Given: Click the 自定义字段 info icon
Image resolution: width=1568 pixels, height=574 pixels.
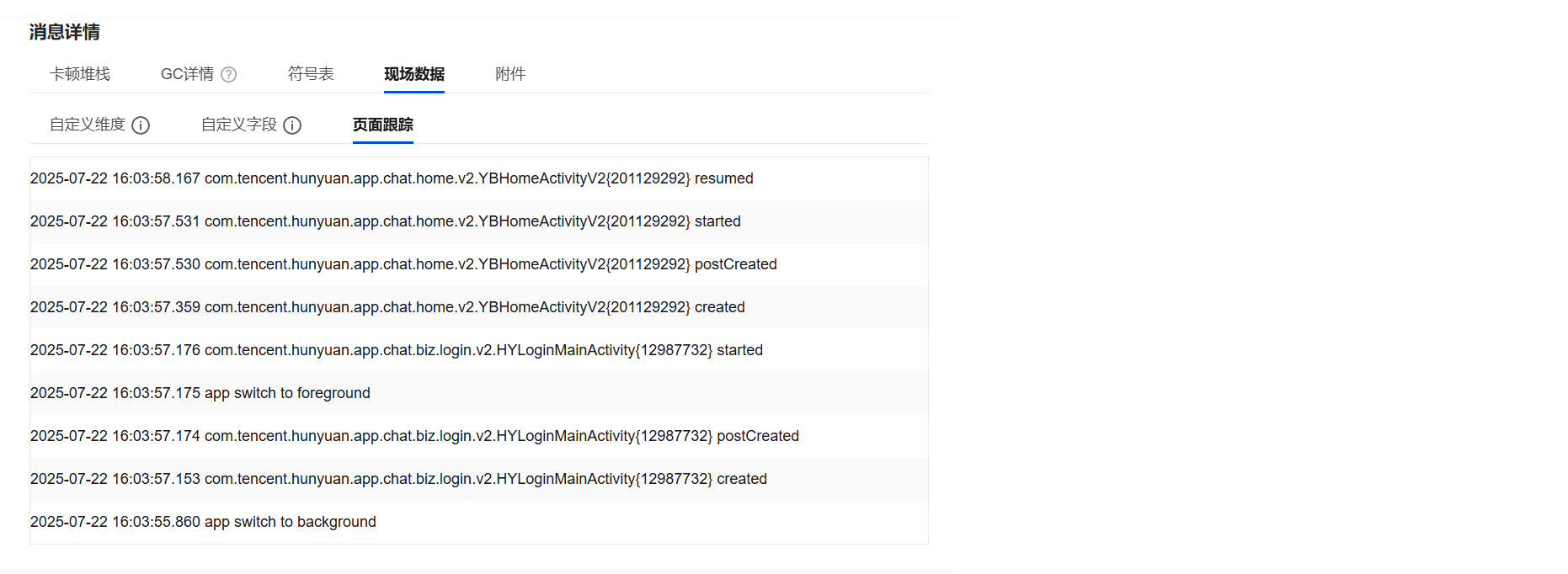Looking at the screenshot, I should [x=292, y=125].
